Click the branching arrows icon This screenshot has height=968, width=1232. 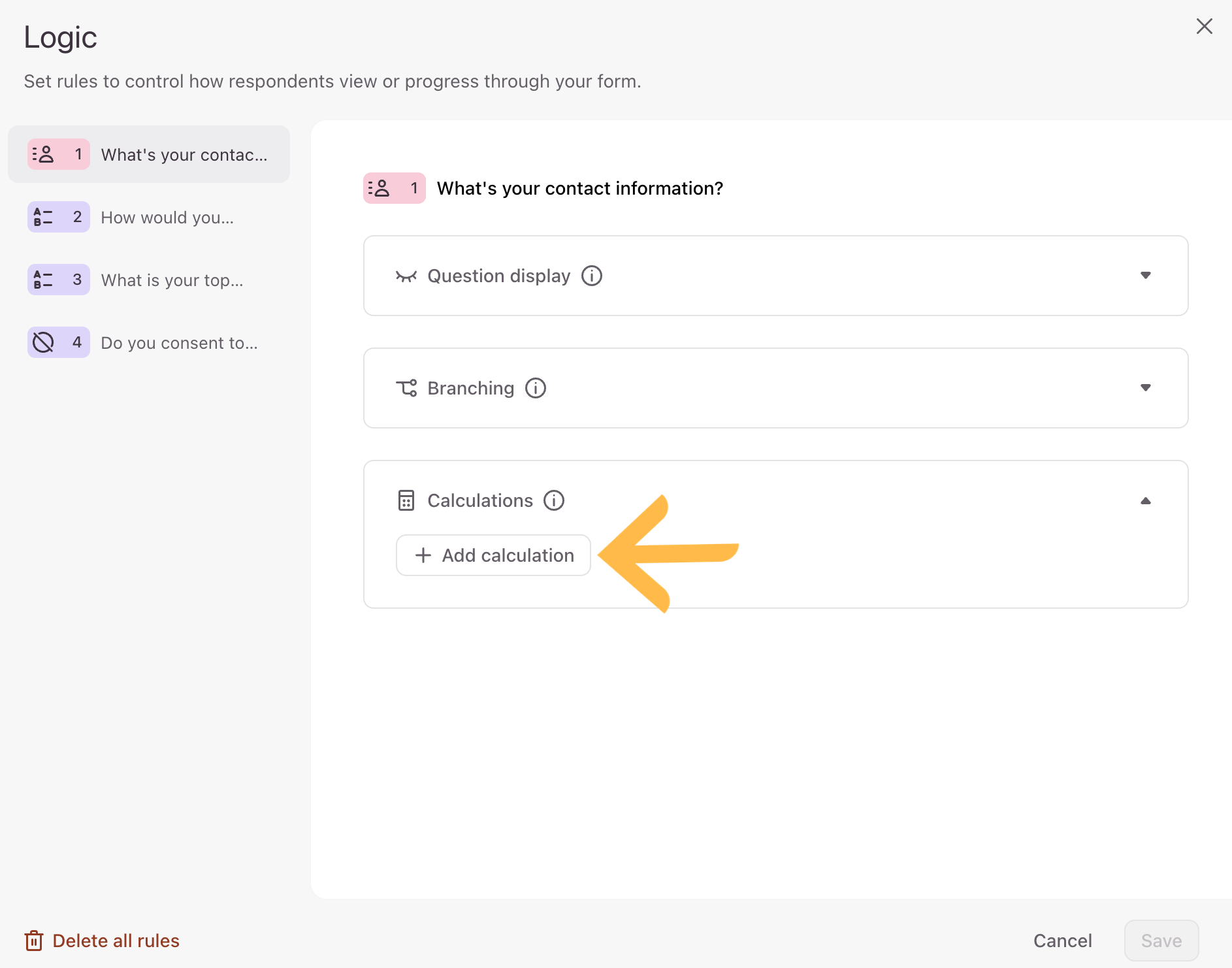pos(406,388)
